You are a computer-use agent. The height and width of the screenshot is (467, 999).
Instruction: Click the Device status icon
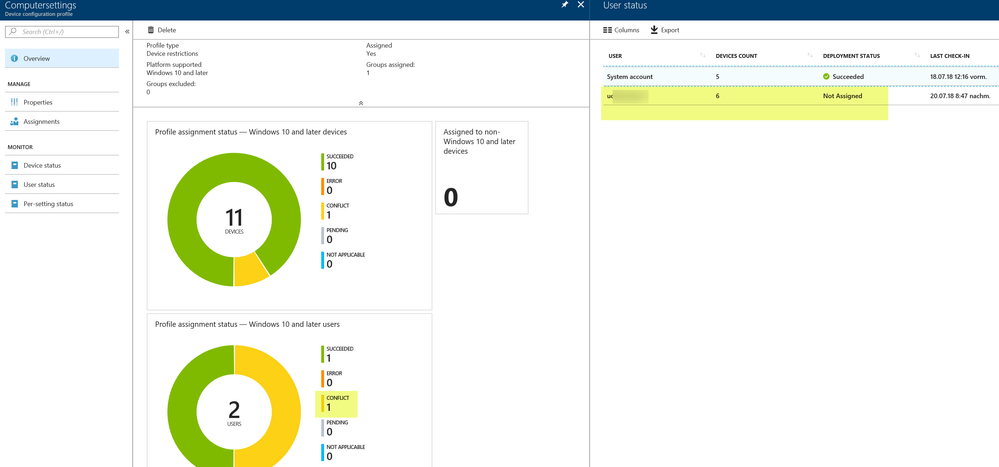[14, 166]
